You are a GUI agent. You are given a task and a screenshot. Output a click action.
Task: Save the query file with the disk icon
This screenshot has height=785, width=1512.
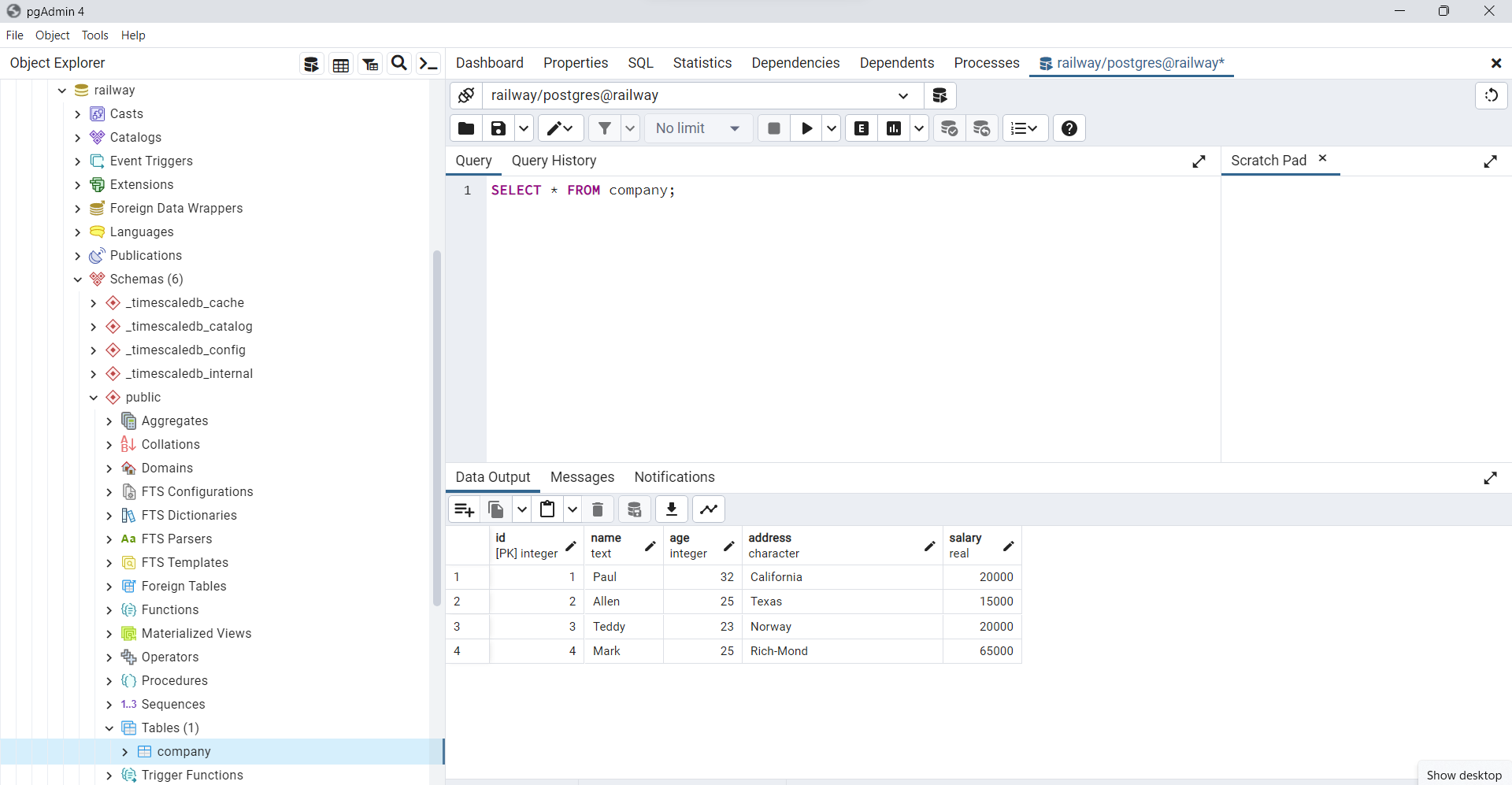coord(498,128)
